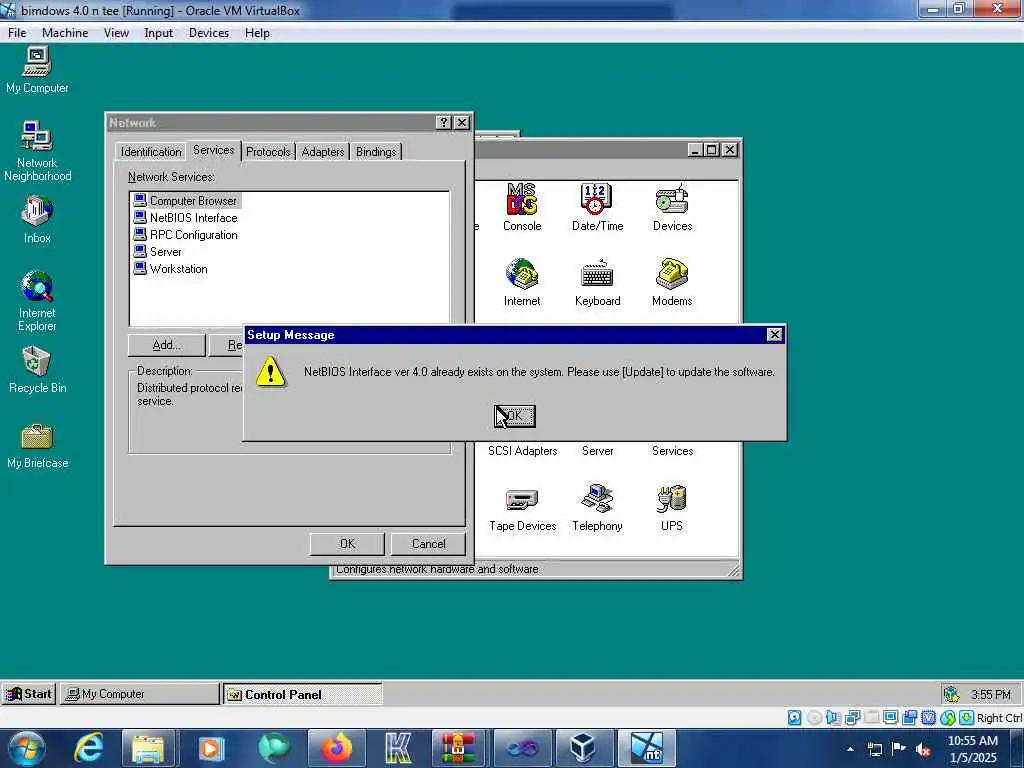Screen dimensions: 1024x768
Task: Maximize the Control Panel window
Action: tap(712, 150)
